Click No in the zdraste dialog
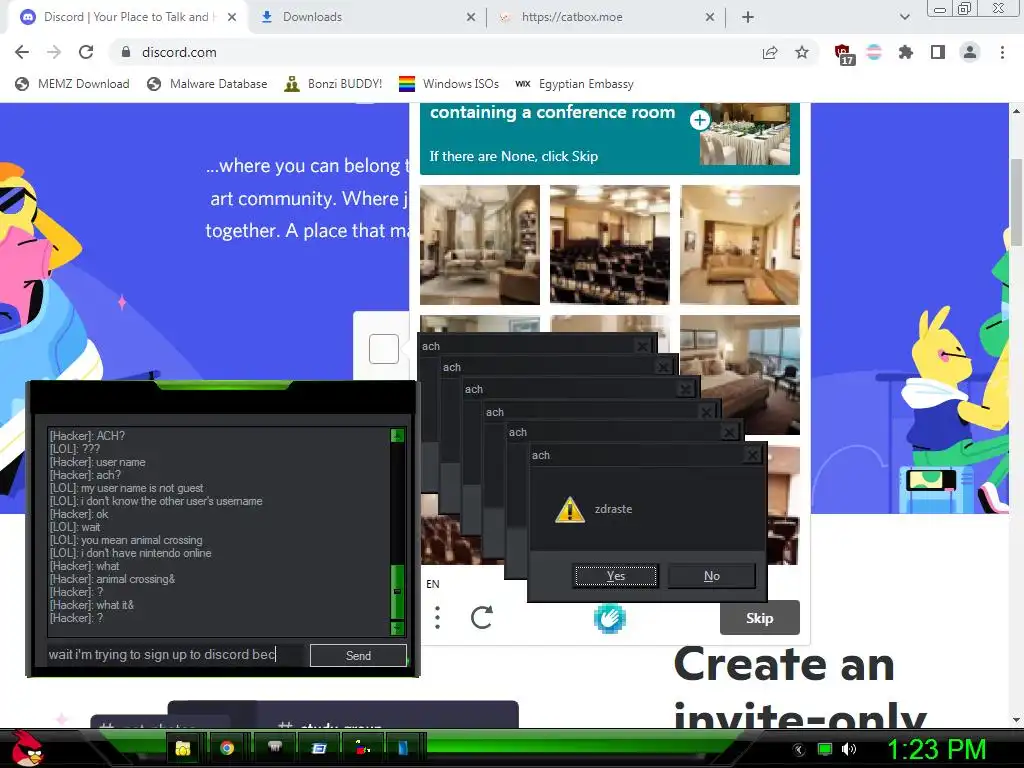Viewport: 1024px width, 768px height. 712,576
